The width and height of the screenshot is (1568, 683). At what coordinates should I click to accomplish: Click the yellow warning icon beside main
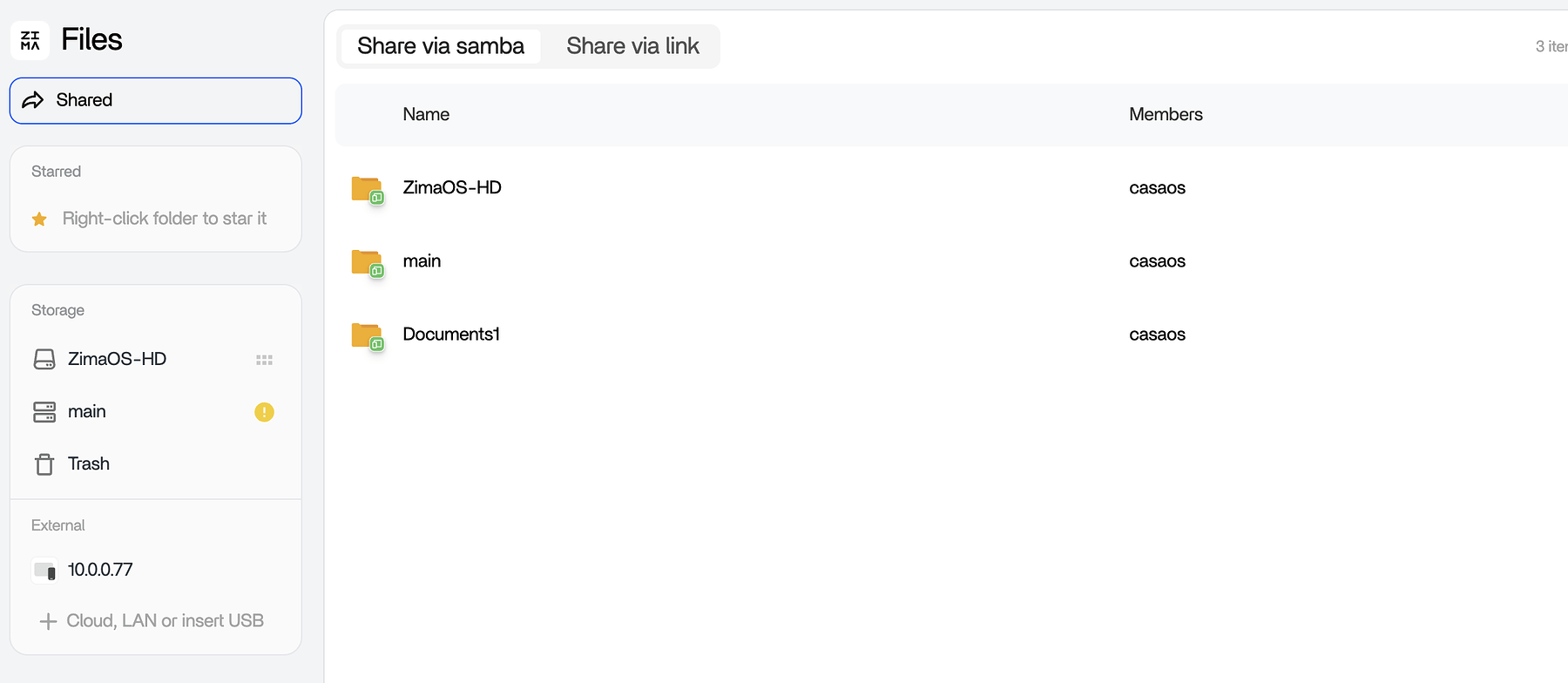click(264, 412)
